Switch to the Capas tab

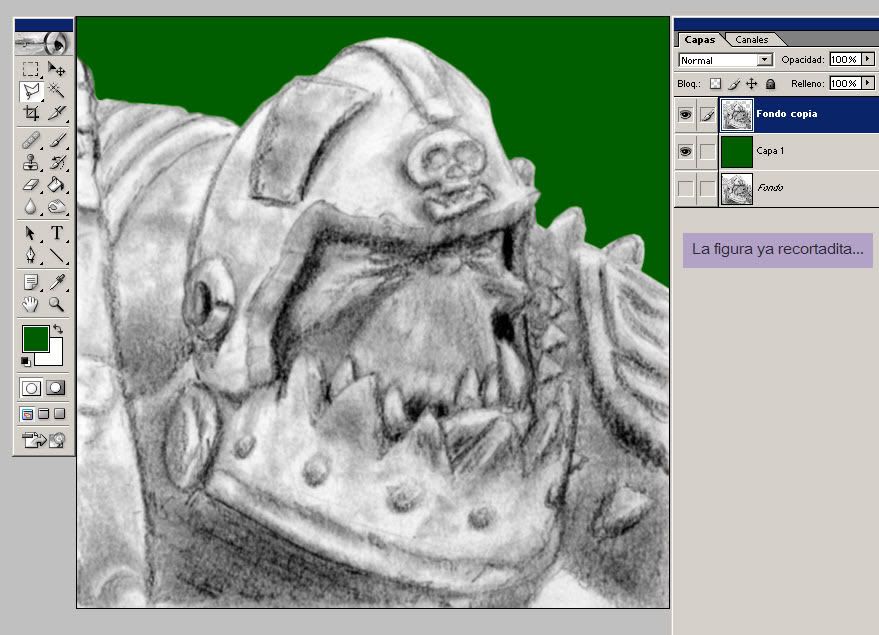pyautogui.click(x=700, y=40)
